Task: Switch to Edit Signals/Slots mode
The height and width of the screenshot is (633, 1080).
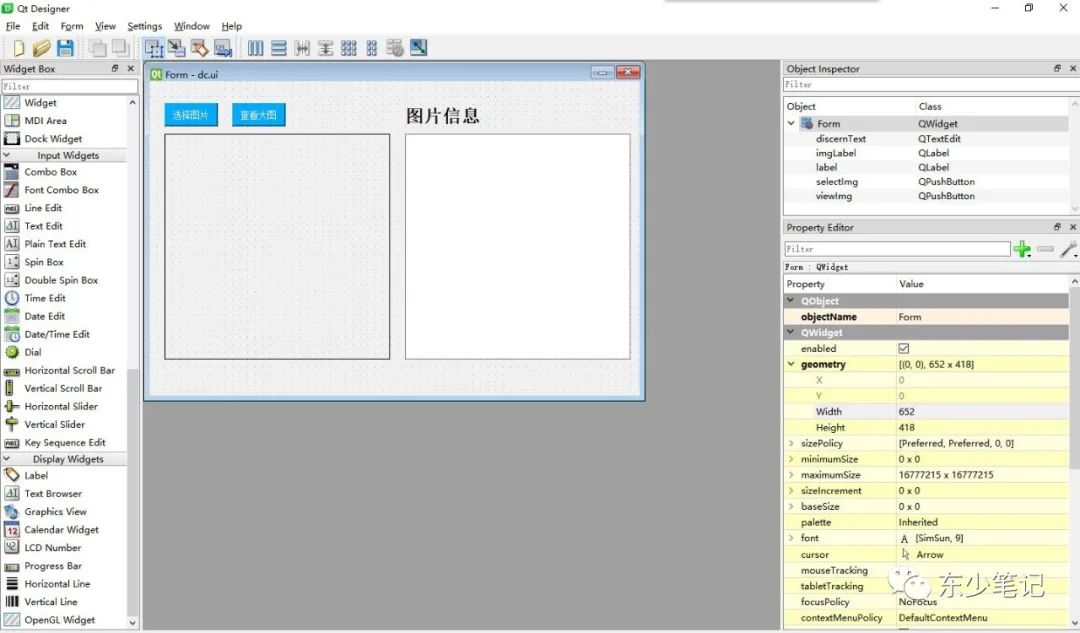Action: pyautogui.click(x=177, y=47)
